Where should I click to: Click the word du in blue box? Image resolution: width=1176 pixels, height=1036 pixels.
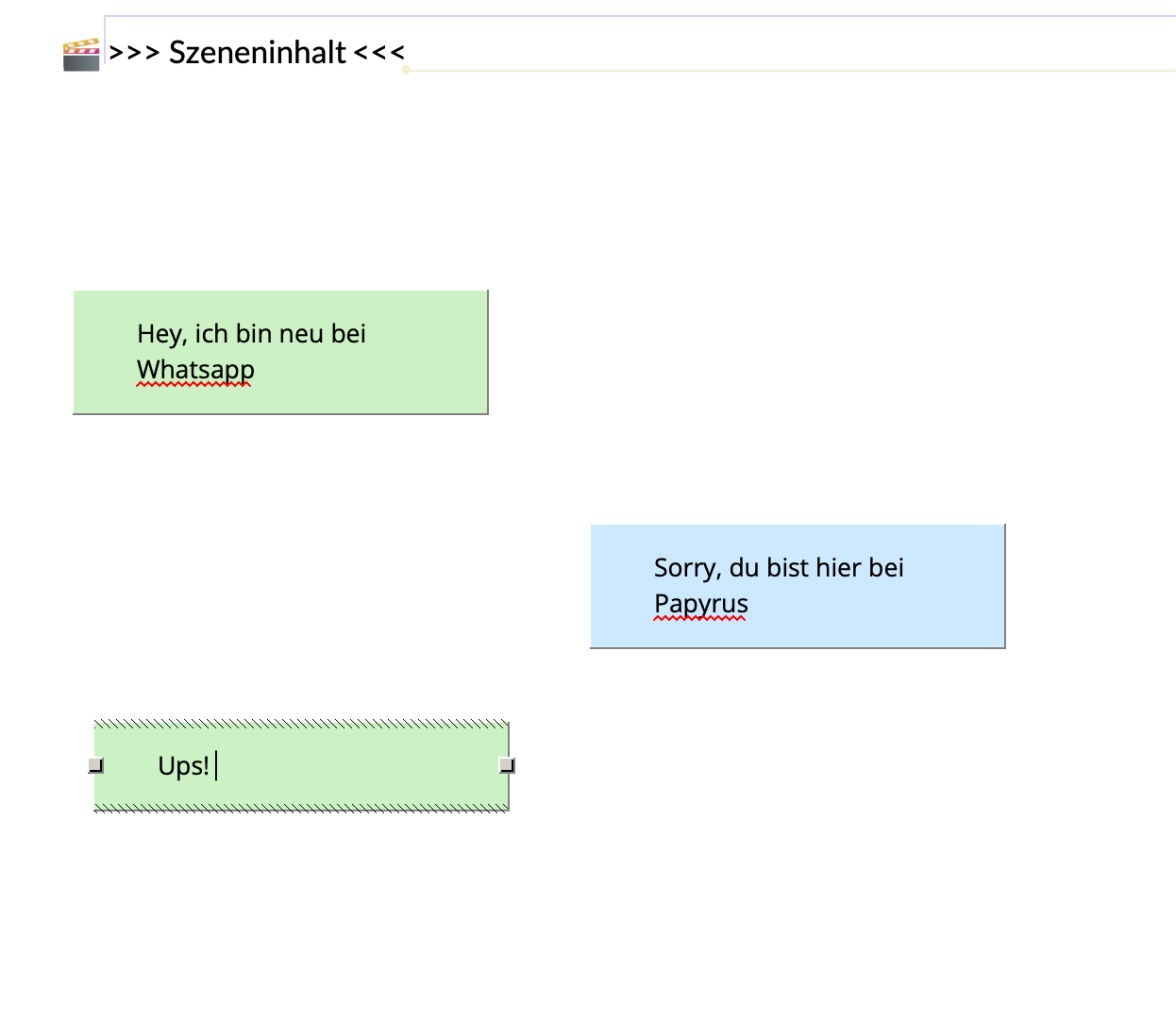(x=744, y=568)
